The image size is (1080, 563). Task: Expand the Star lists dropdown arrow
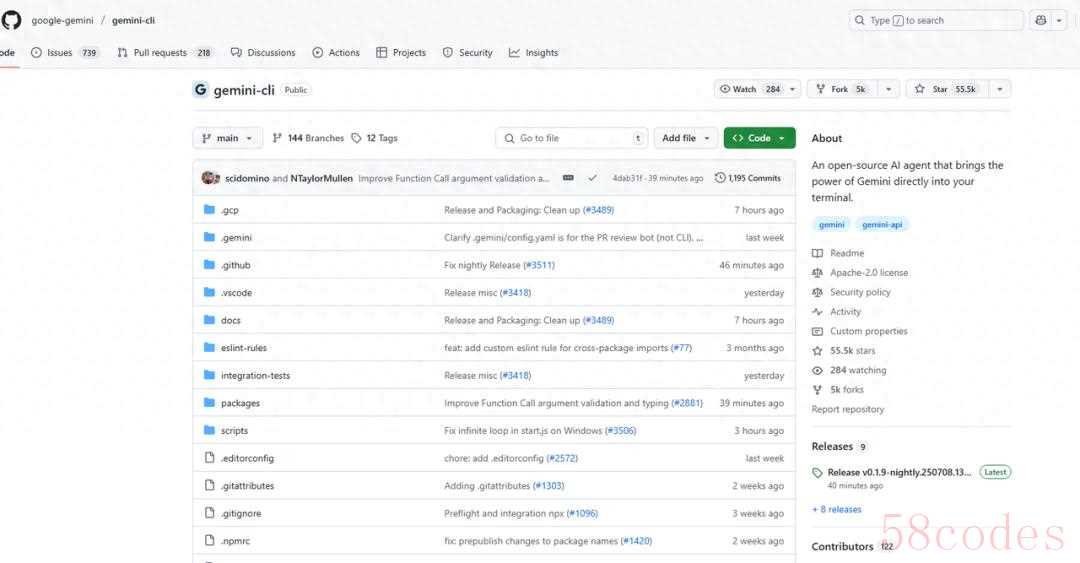(999, 89)
